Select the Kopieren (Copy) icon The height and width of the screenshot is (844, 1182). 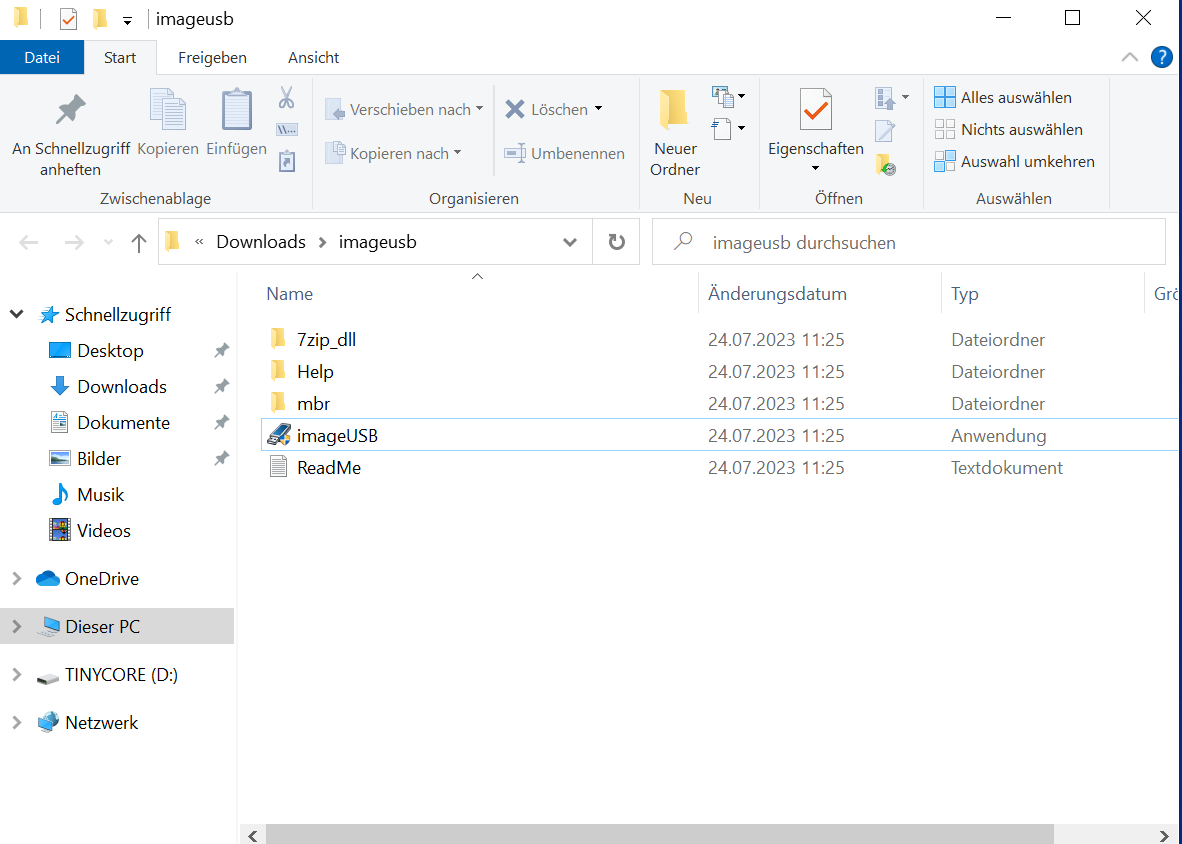(167, 110)
